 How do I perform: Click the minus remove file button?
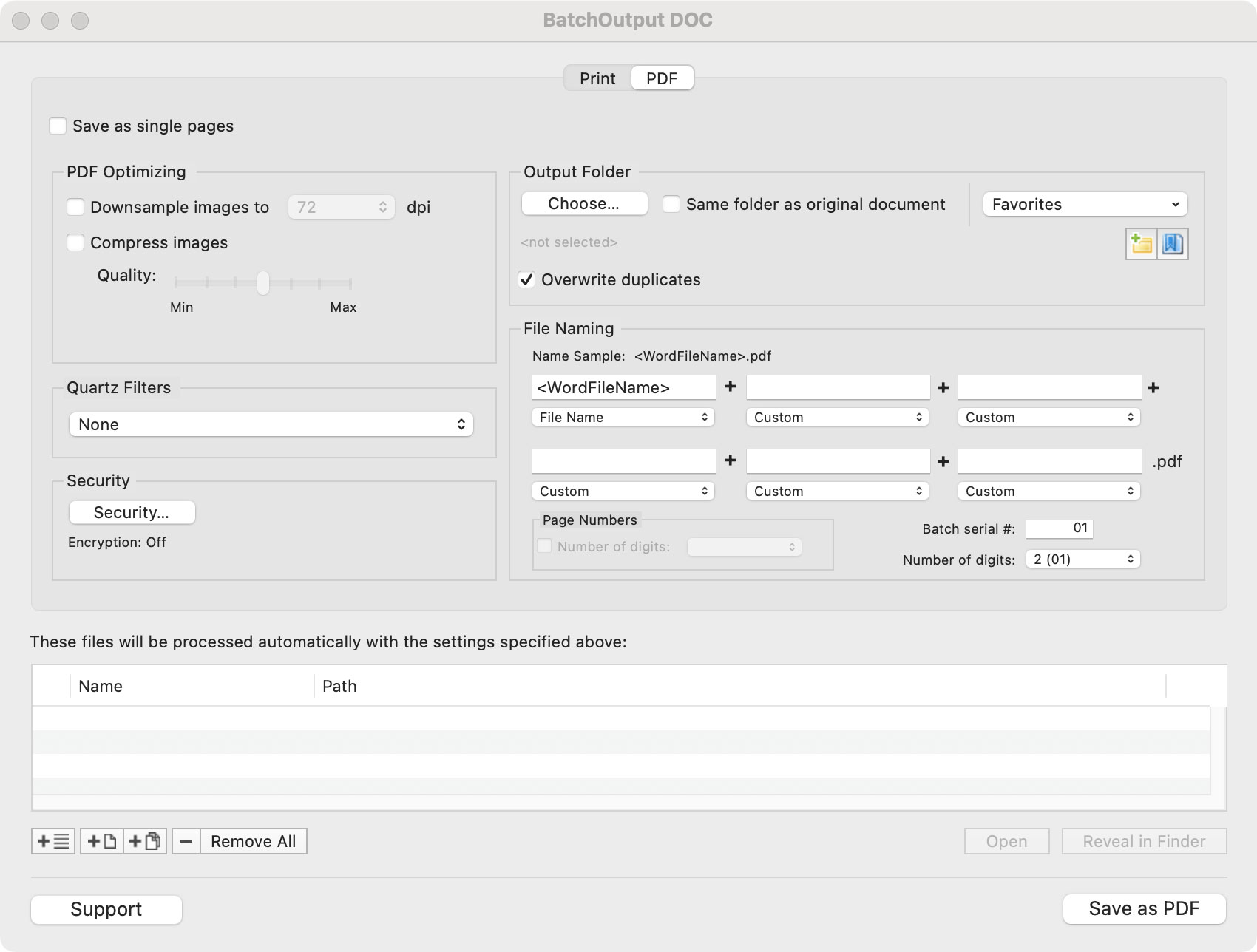pyautogui.click(x=186, y=841)
